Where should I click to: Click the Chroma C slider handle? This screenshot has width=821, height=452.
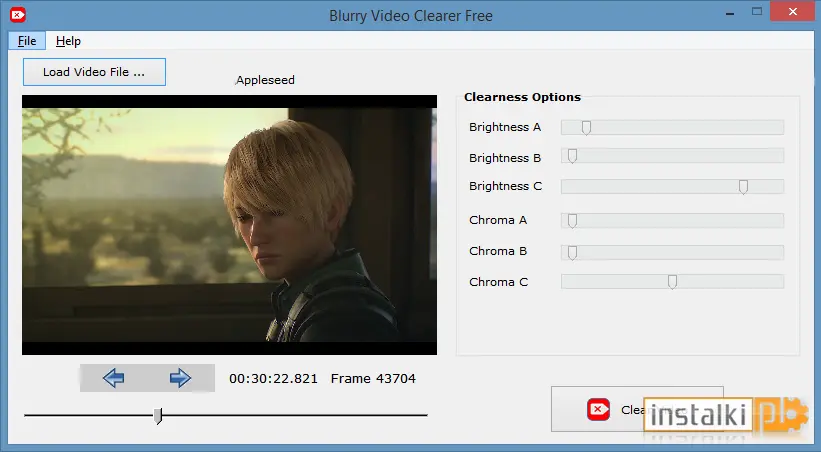tap(672, 282)
